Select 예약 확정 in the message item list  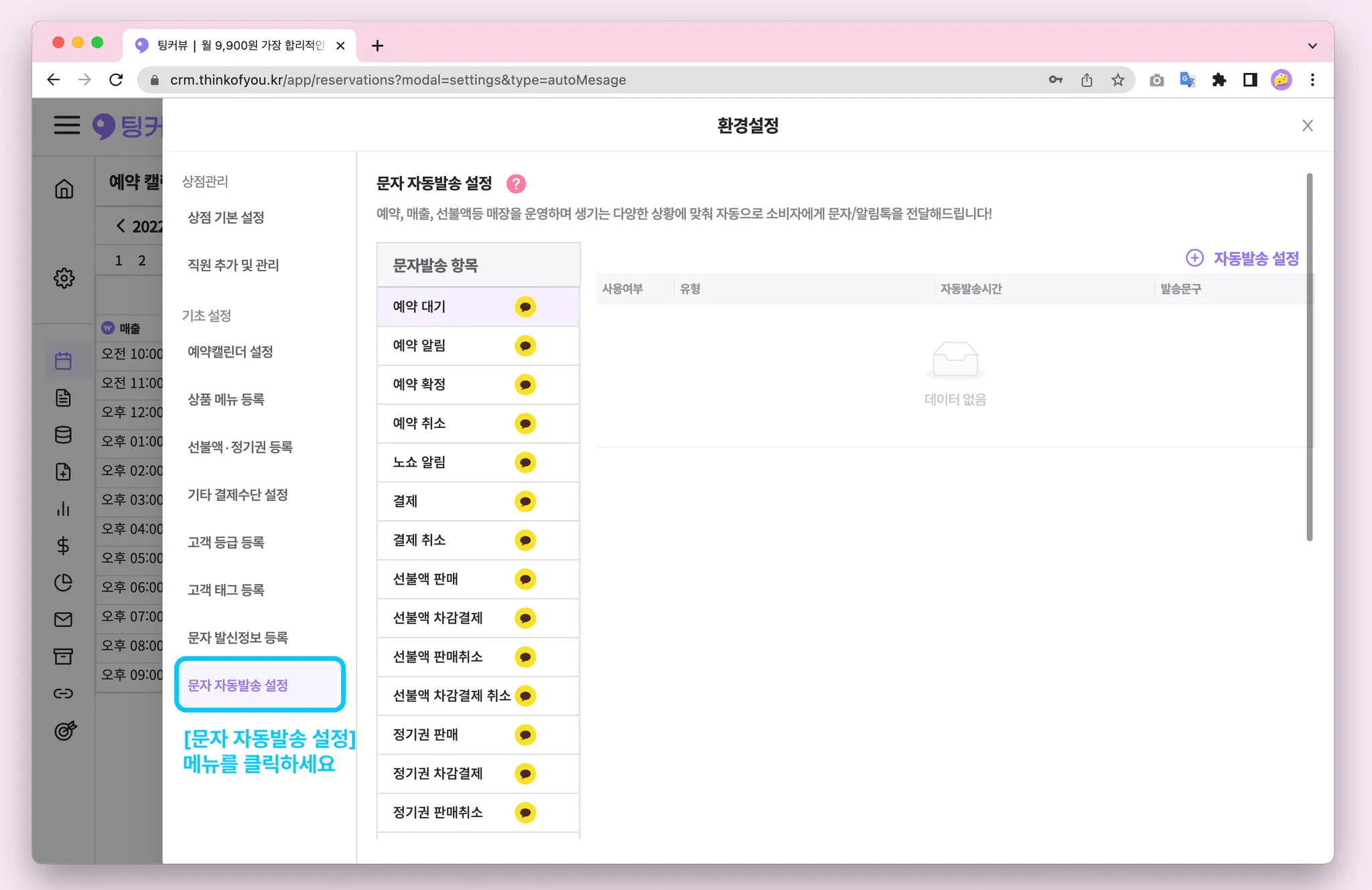click(x=419, y=384)
